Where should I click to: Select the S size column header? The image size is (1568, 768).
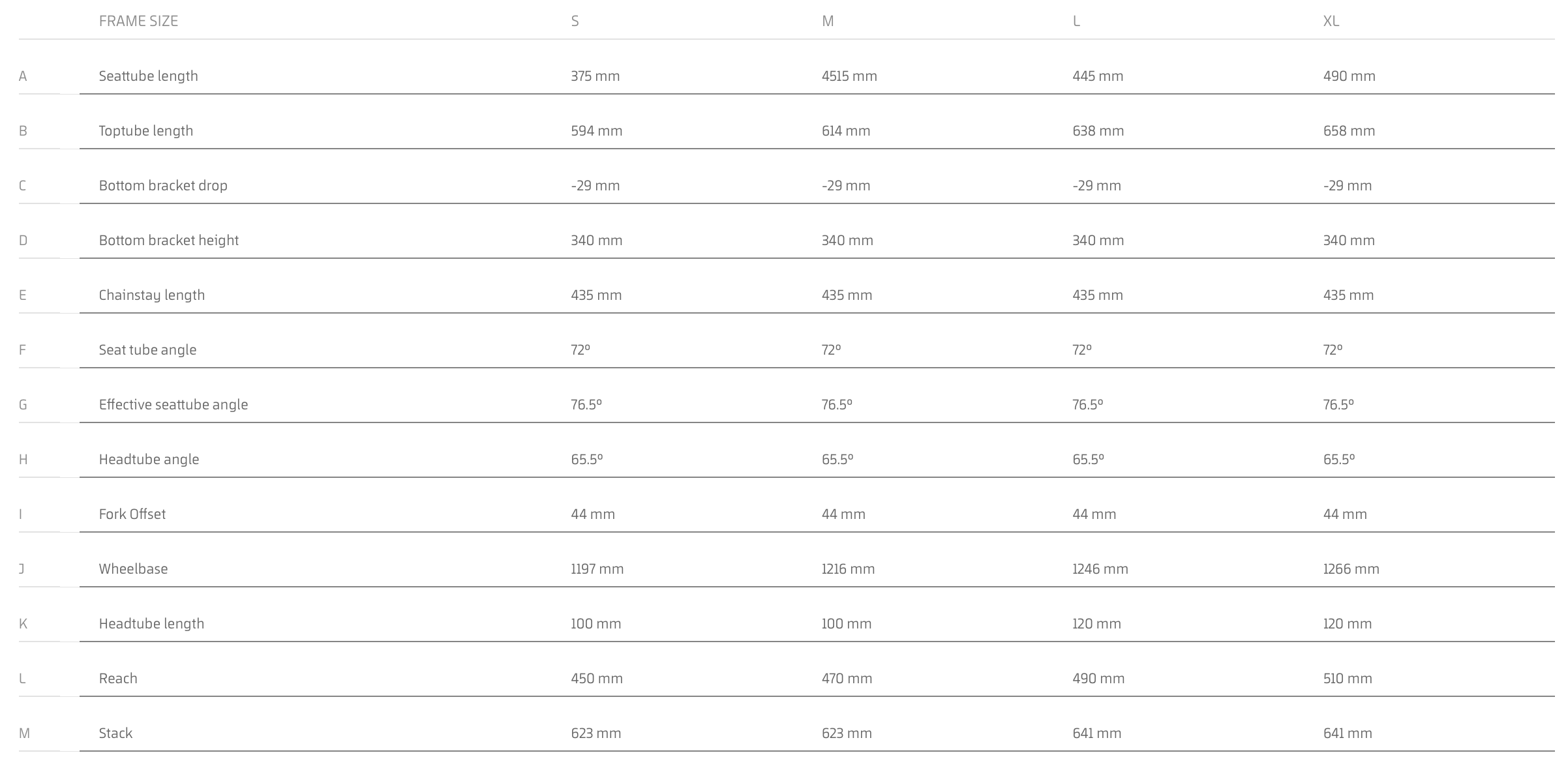tap(575, 21)
